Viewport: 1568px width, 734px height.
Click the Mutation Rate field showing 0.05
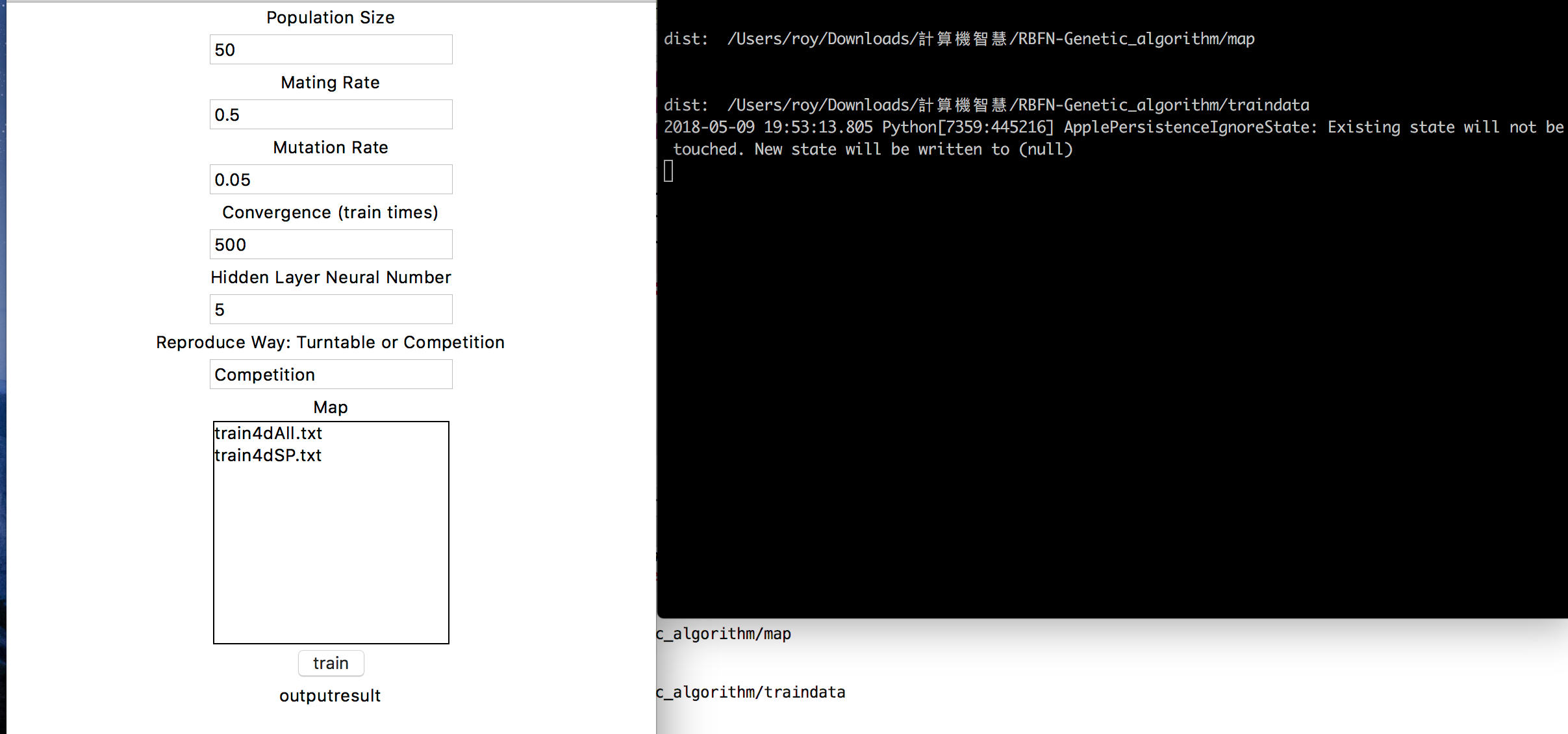pyautogui.click(x=331, y=179)
